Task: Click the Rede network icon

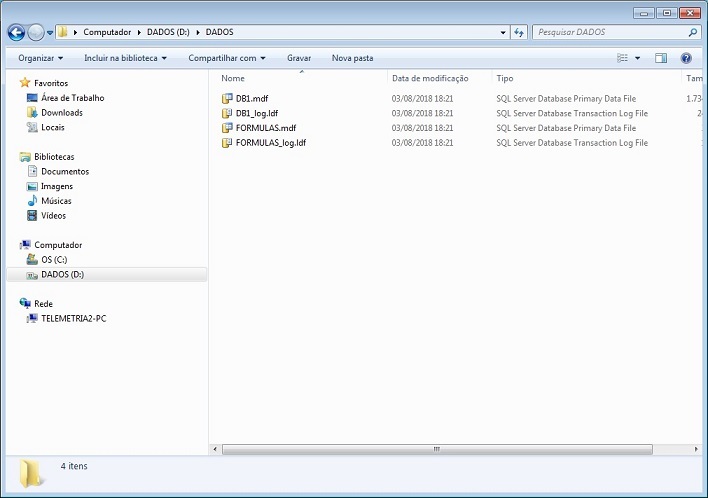Action: [25, 303]
